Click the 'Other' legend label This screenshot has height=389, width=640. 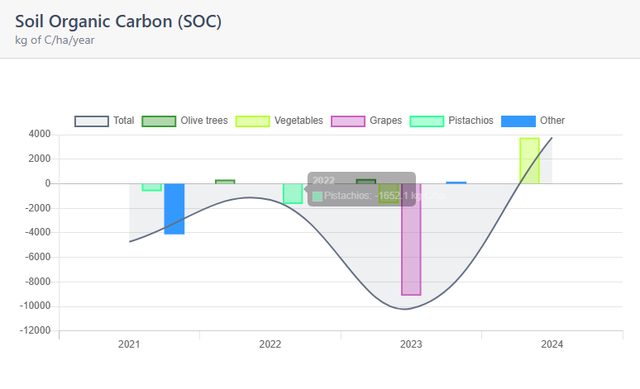pyautogui.click(x=552, y=120)
